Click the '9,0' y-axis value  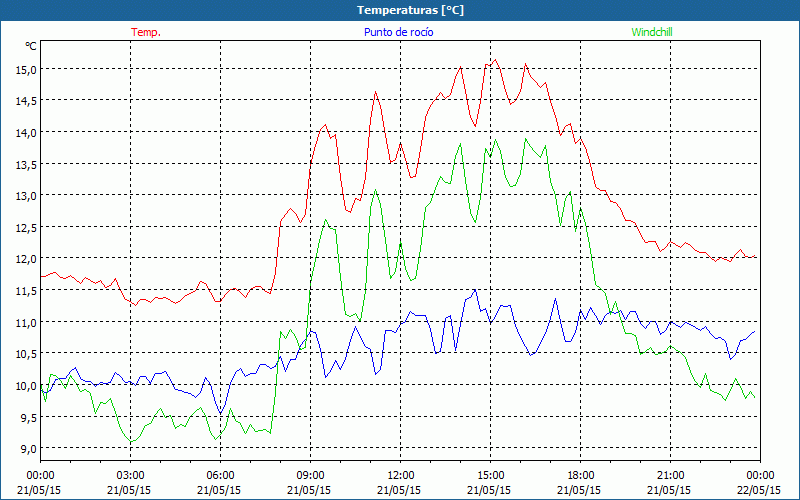29,449
